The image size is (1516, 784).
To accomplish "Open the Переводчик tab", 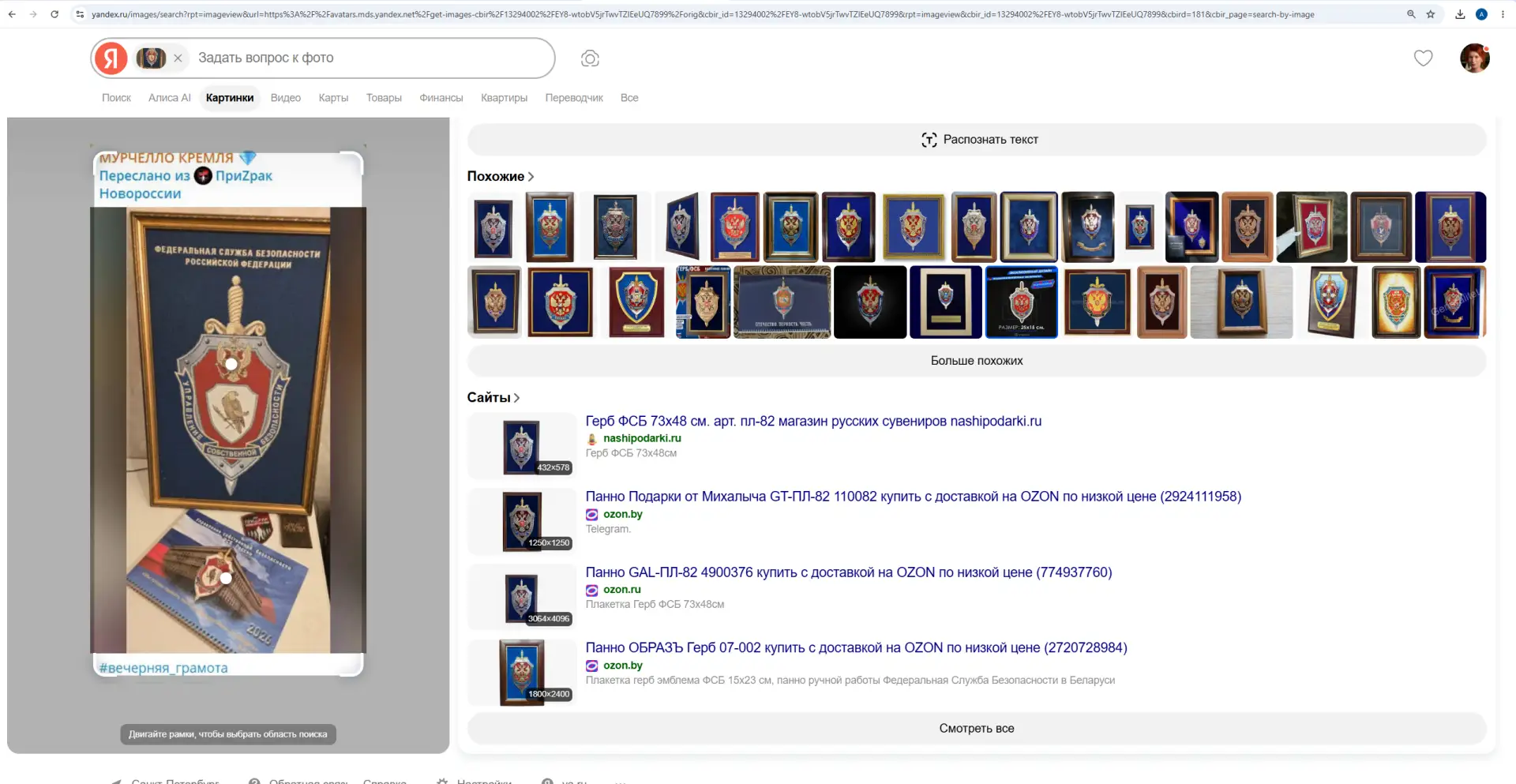I will 574,98.
